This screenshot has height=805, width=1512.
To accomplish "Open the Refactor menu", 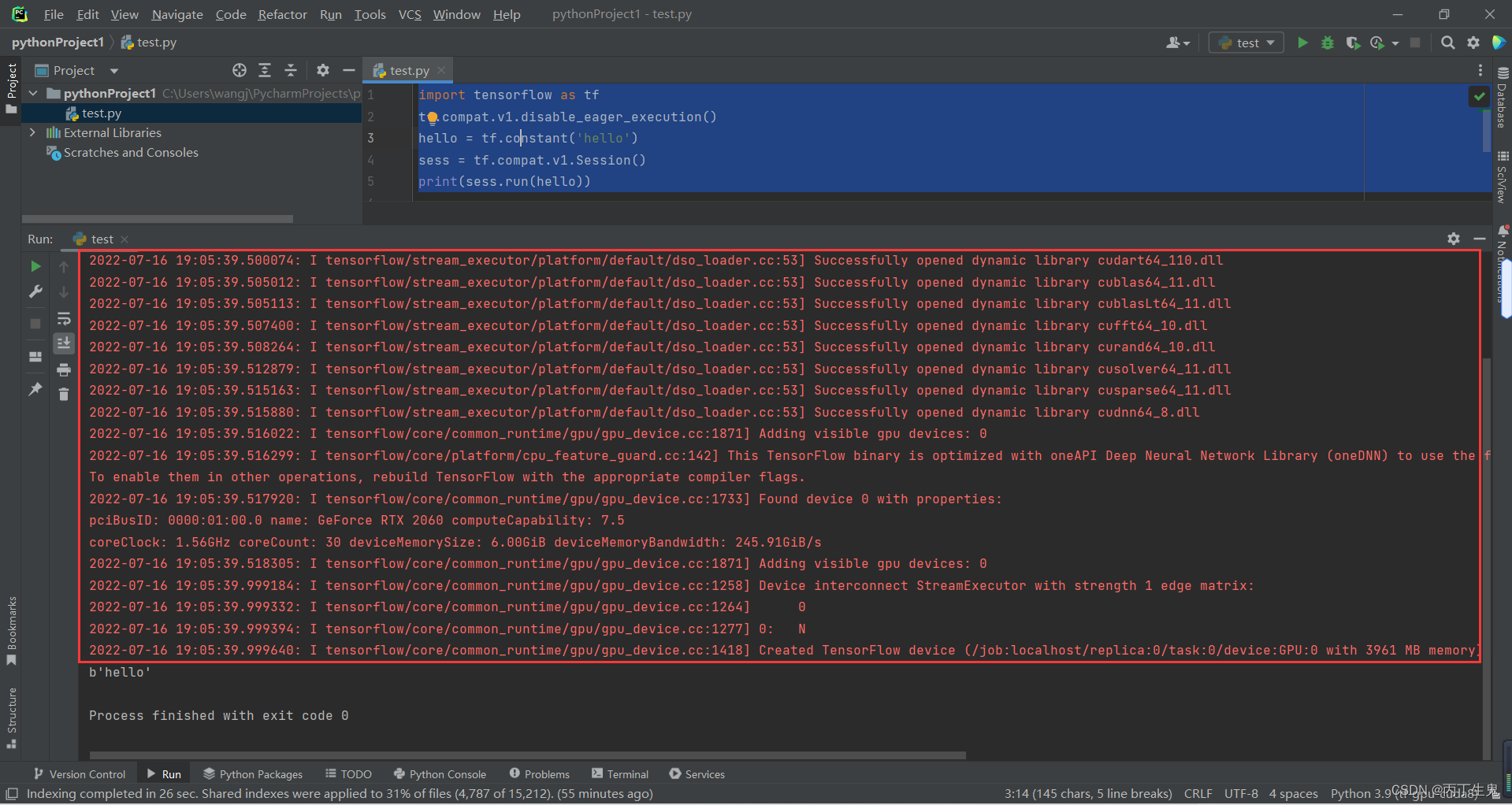I will (282, 14).
